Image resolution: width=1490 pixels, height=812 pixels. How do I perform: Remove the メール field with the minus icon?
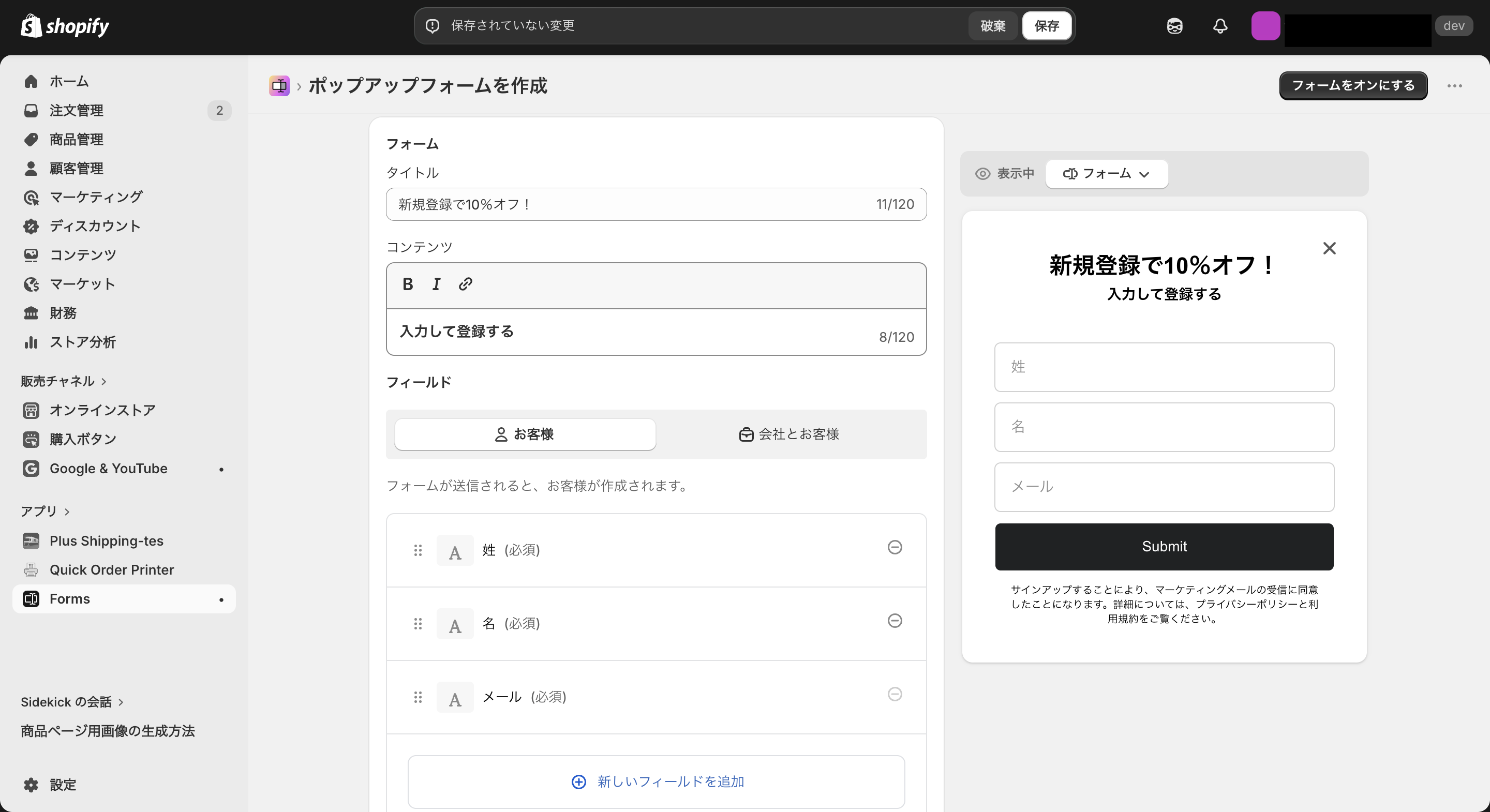pos(895,695)
